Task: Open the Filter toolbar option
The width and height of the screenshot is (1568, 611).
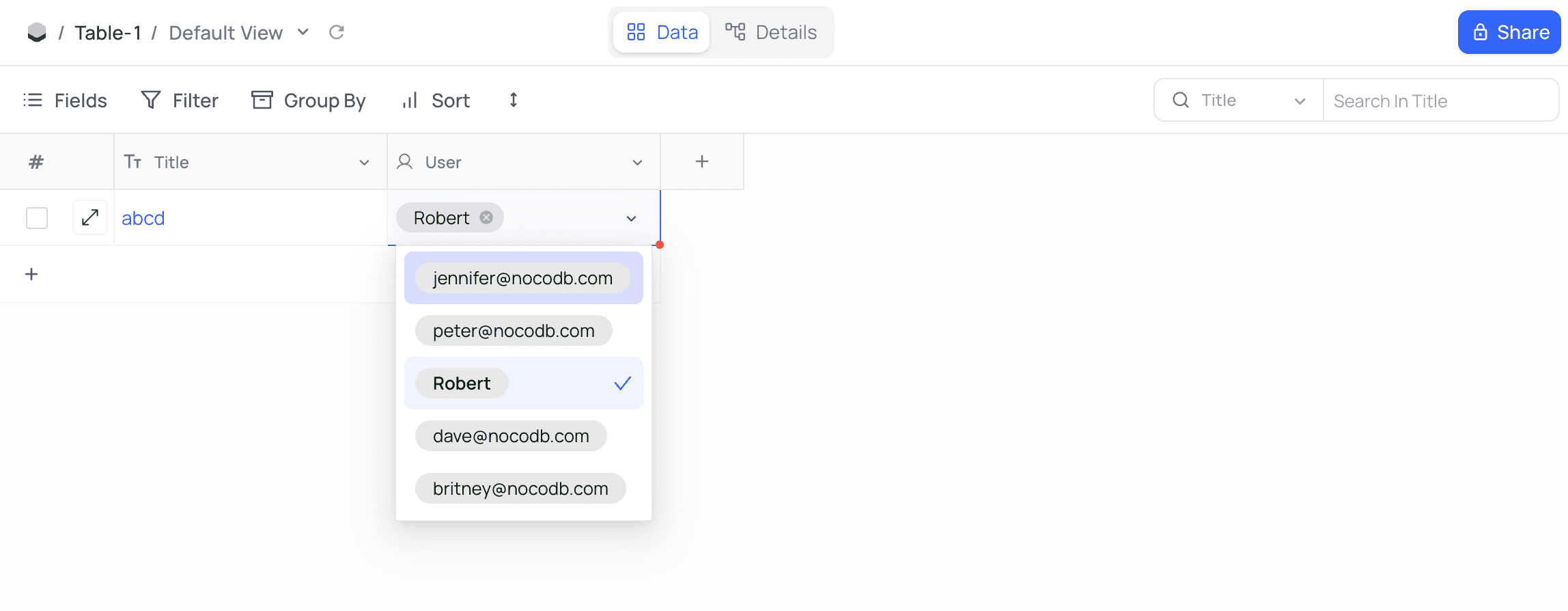Action: (x=180, y=100)
